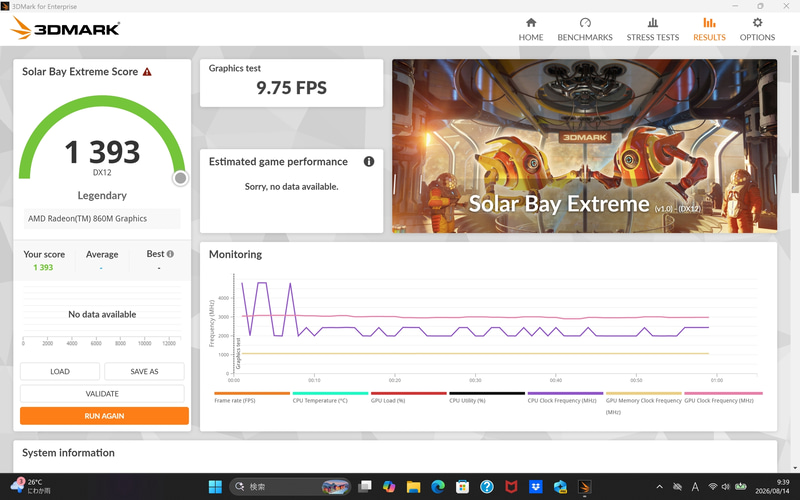Launch Microsoft Edge from the taskbar

click(438, 487)
